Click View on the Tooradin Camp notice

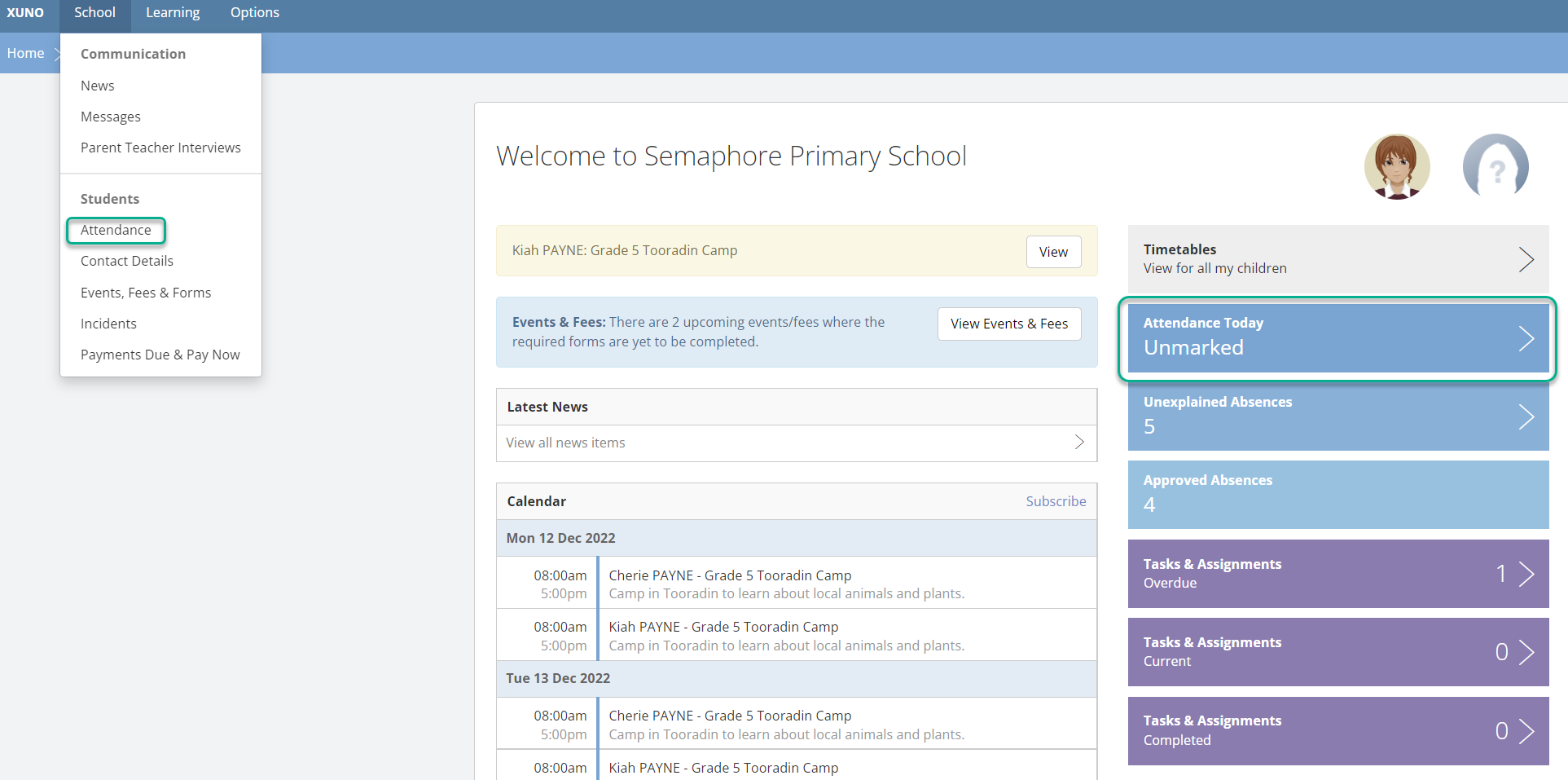tap(1052, 251)
